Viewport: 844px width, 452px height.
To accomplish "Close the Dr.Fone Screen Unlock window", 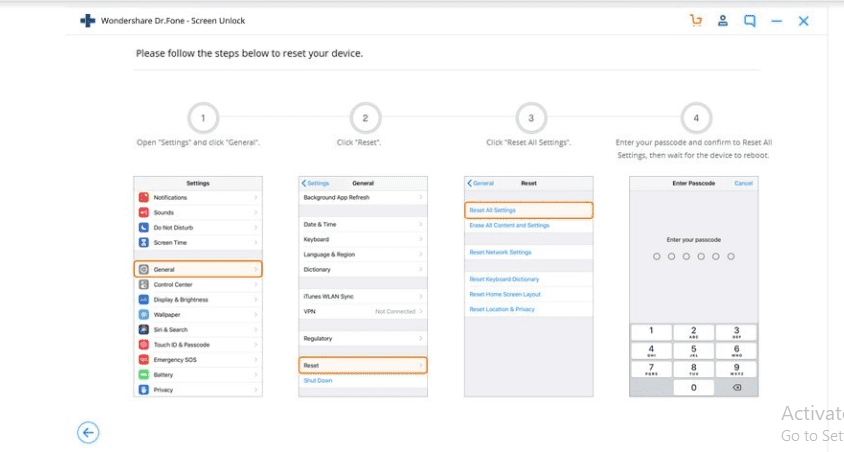I will coord(803,20).
